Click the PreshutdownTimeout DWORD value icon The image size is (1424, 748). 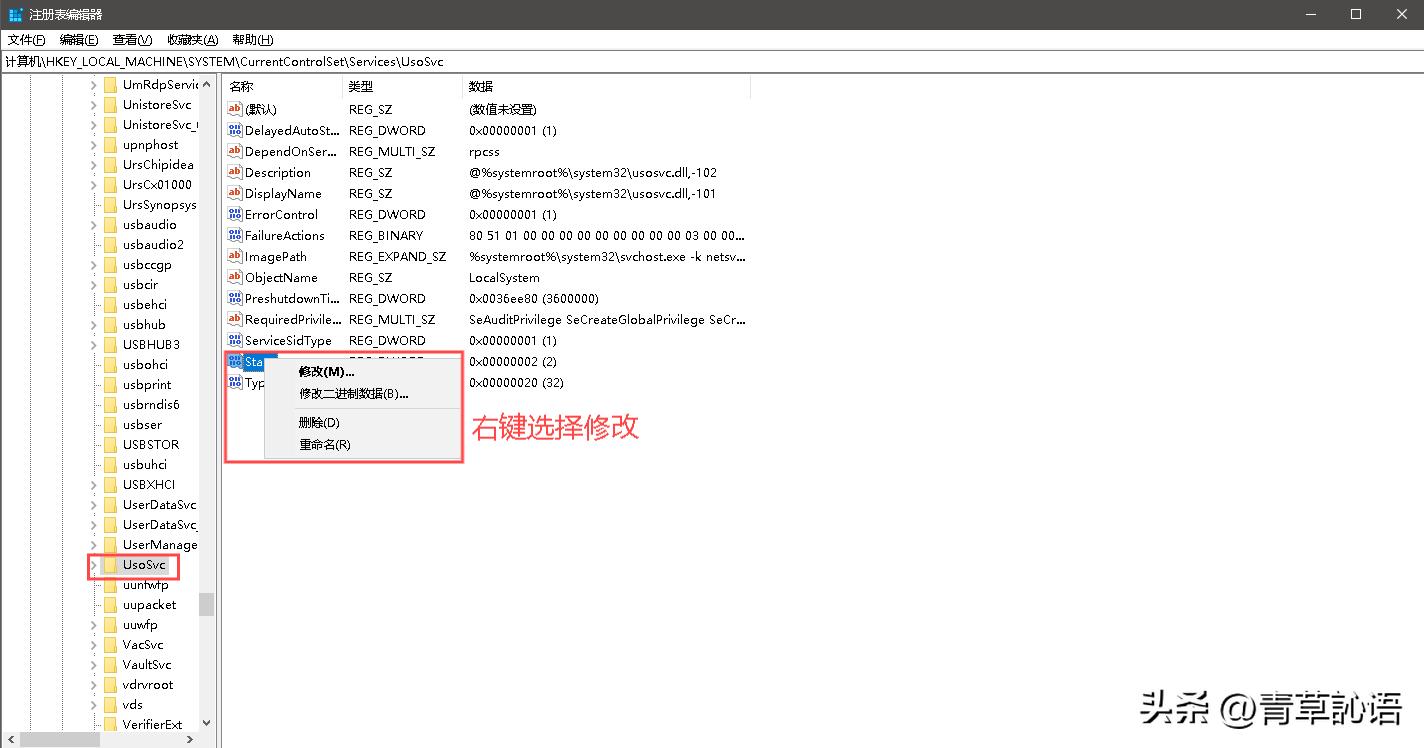(x=235, y=299)
